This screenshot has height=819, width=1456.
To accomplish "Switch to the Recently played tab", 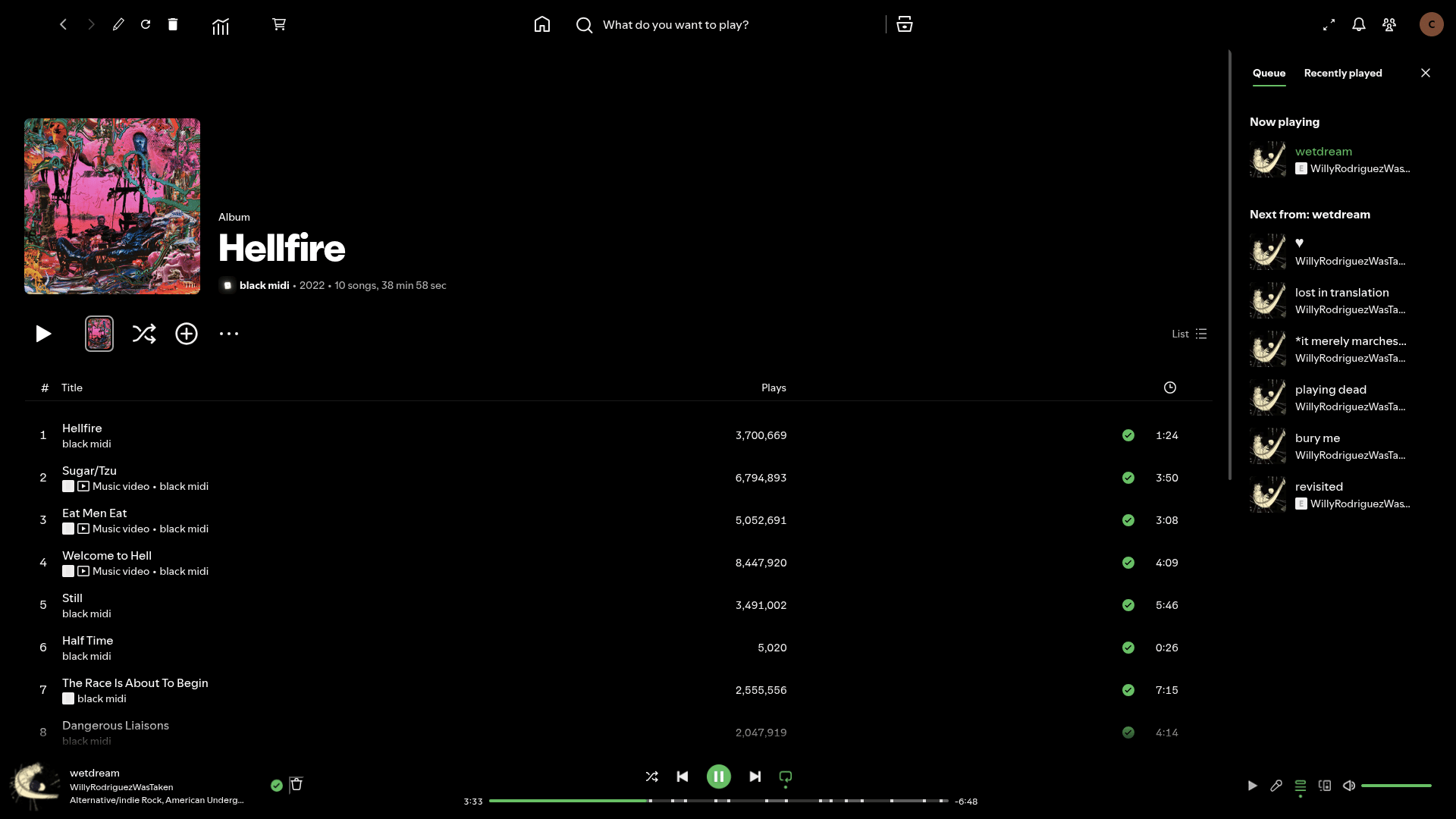I will [x=1343, y=73].
